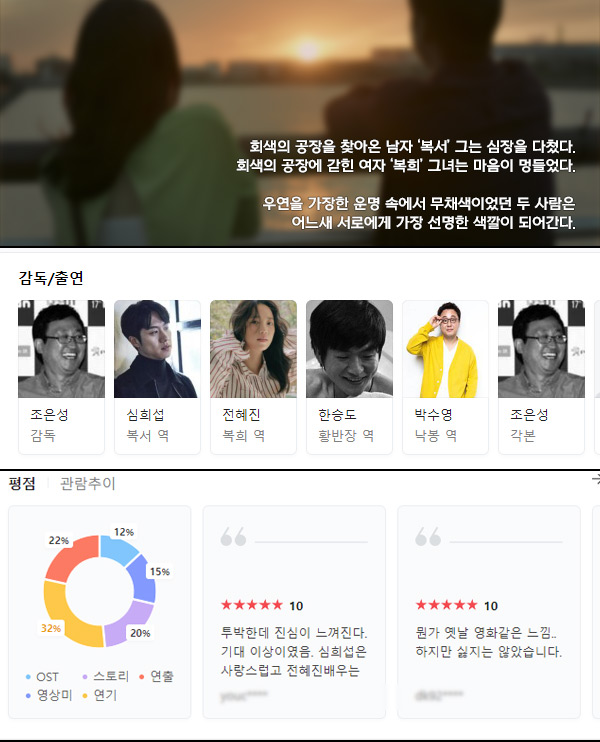Open director 조은성 profile card
Screen dimensions: 600x742
click(62, 377)
